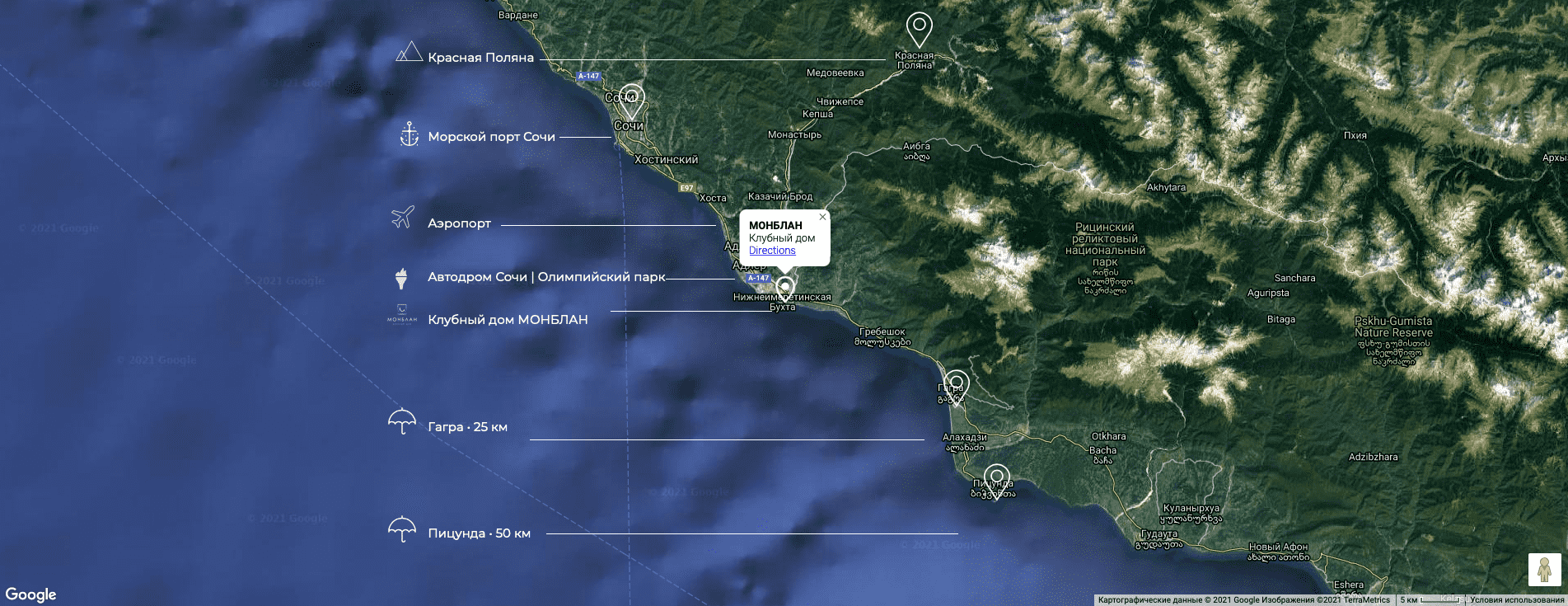This screenshot has height=606, width=1568.
Task: Click the Adzibzhara place label
Action: pos(1373,457)
